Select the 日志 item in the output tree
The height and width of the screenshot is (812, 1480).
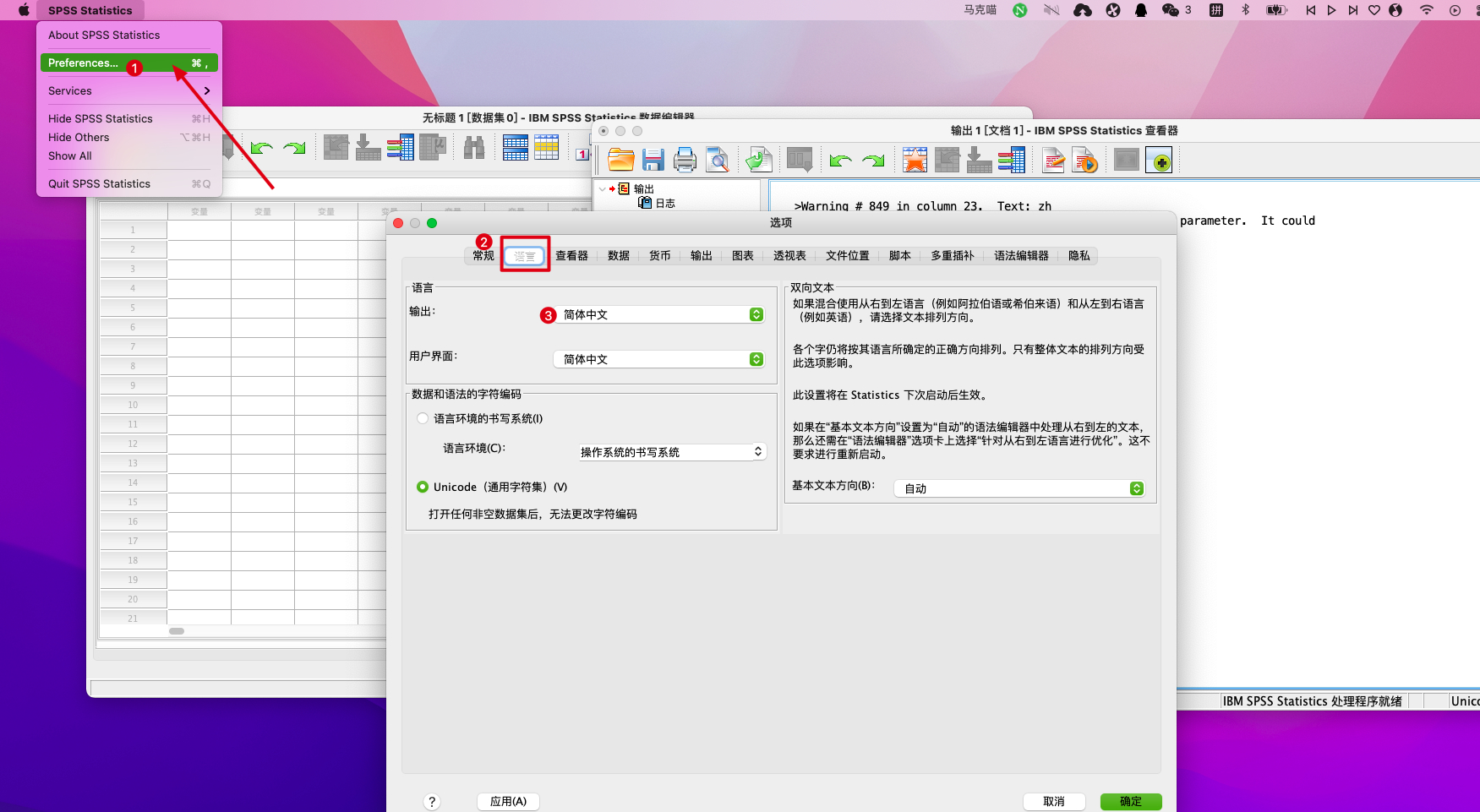[665, 204]
